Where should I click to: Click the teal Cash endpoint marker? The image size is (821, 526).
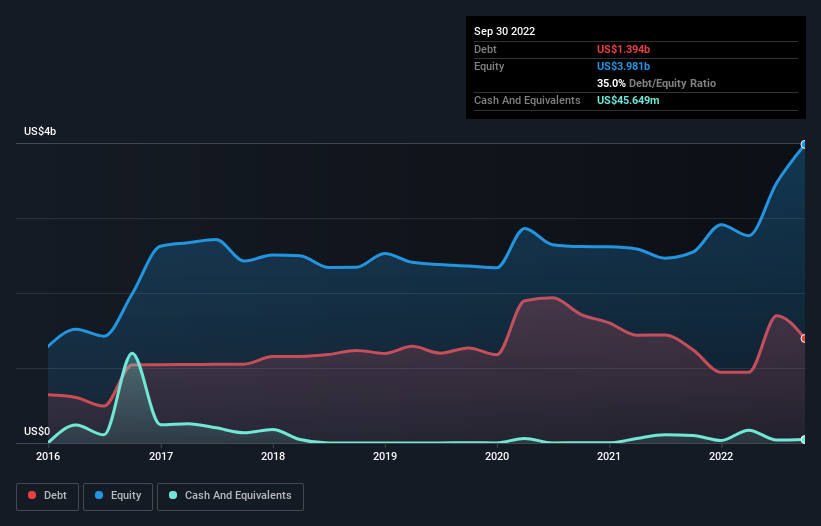(804, 440)
